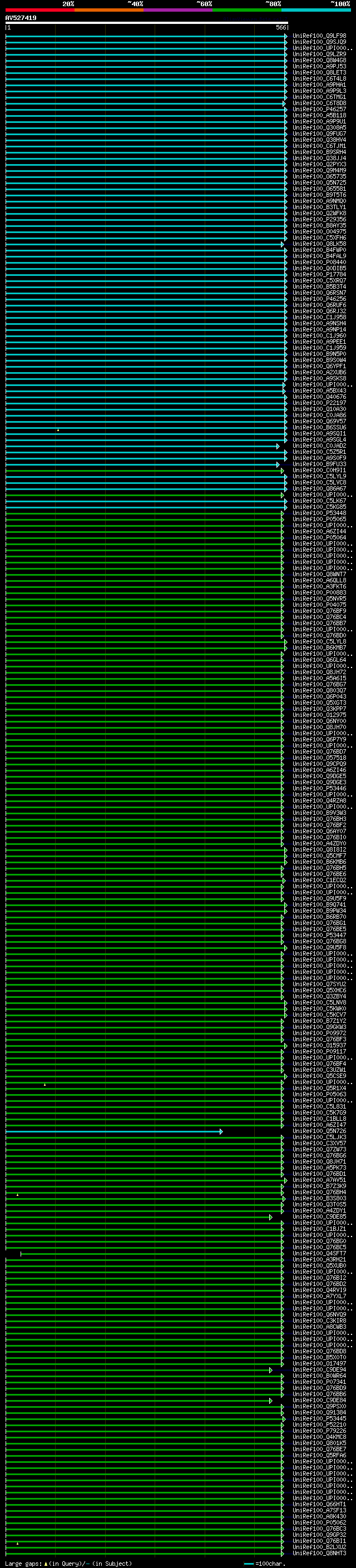Click UniRef100_Q69V57 hit label
The image size is (356, 1568).
pos(319,421)
